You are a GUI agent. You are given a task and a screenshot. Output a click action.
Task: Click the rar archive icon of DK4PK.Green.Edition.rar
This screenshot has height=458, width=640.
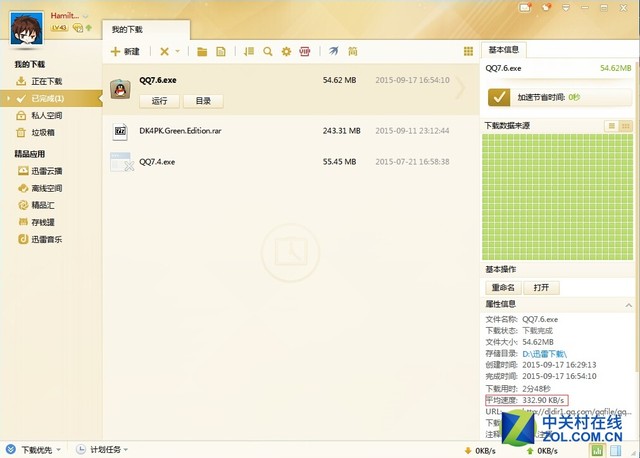pyautogui.click(x=120, y=131)
